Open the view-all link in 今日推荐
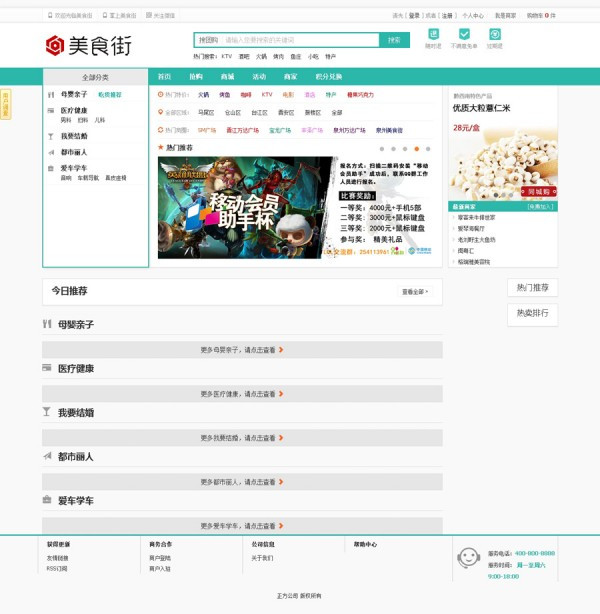 [415, 292]
